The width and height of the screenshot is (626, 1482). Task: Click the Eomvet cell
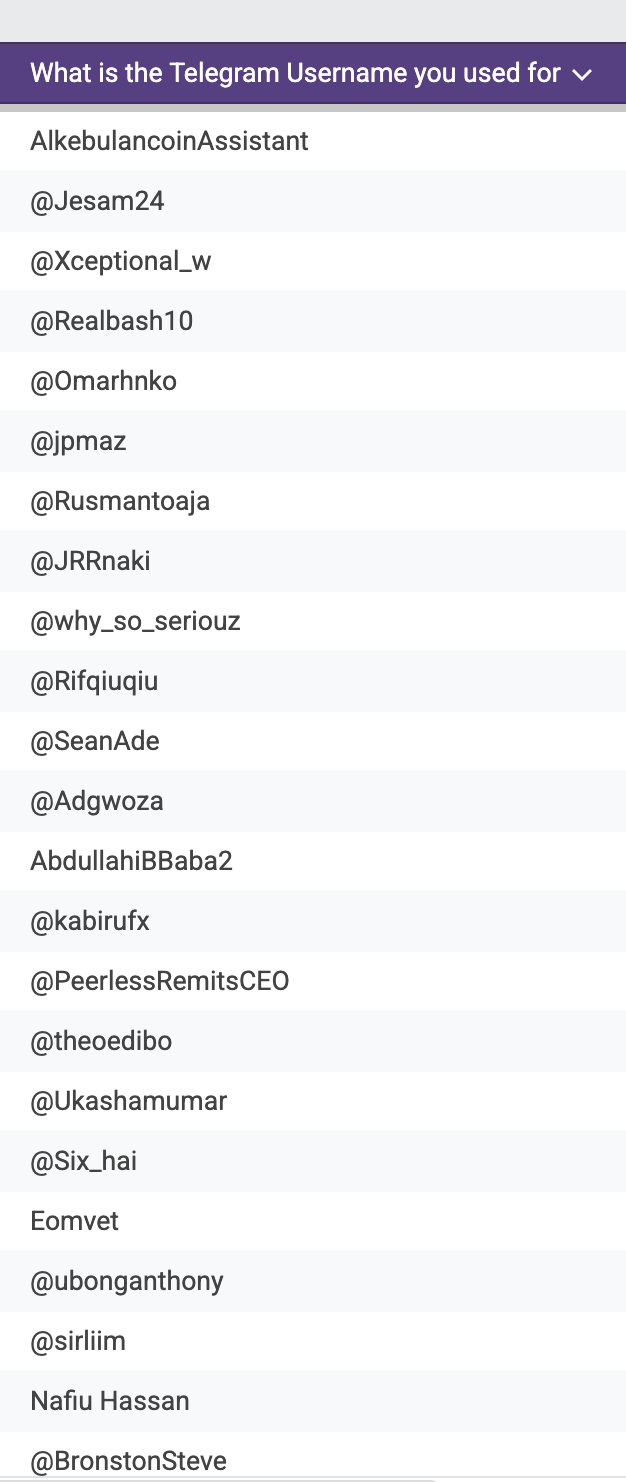tap(313, 1221)
